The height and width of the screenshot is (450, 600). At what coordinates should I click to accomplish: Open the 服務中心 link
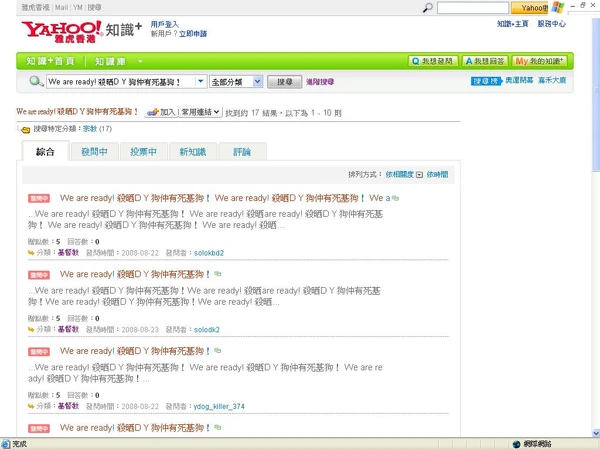pyautogui.click(x=551, y=24)
